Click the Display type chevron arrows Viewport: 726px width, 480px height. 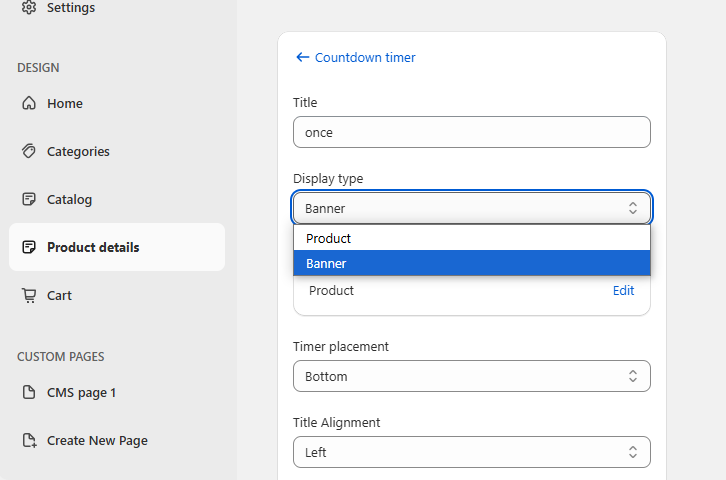[x=632, y=208]
